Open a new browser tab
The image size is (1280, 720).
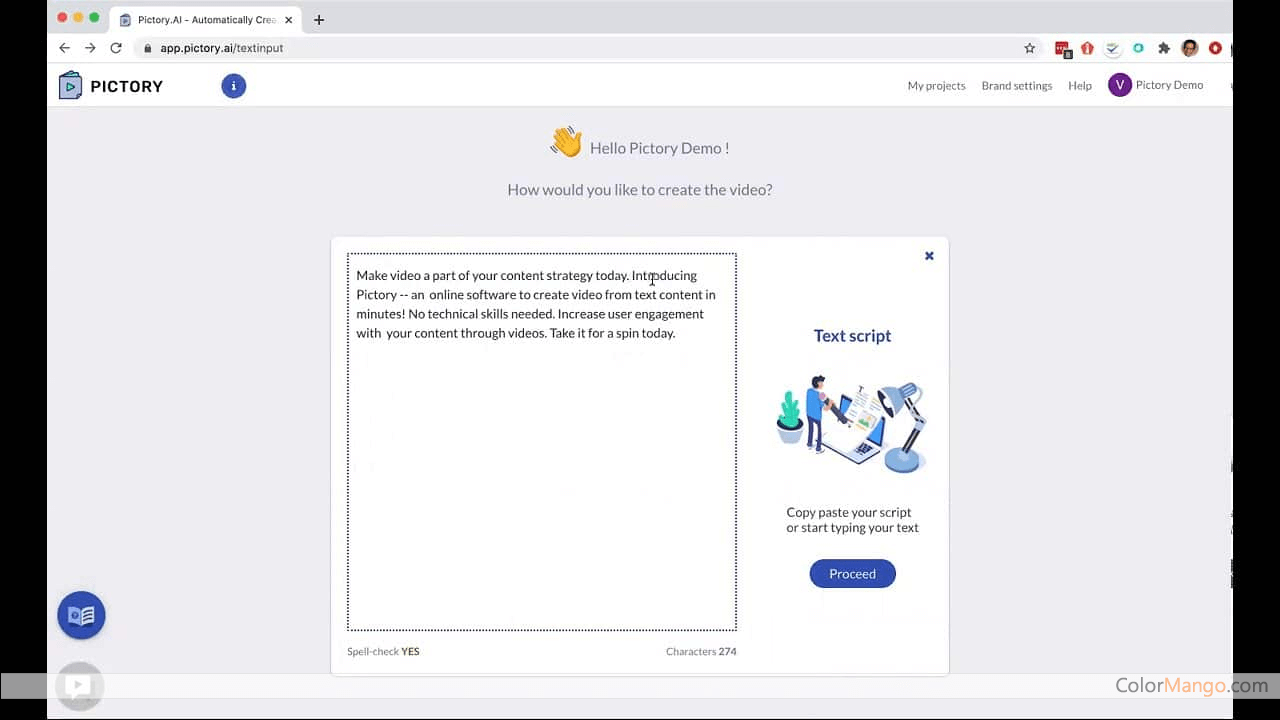(319, 20)
